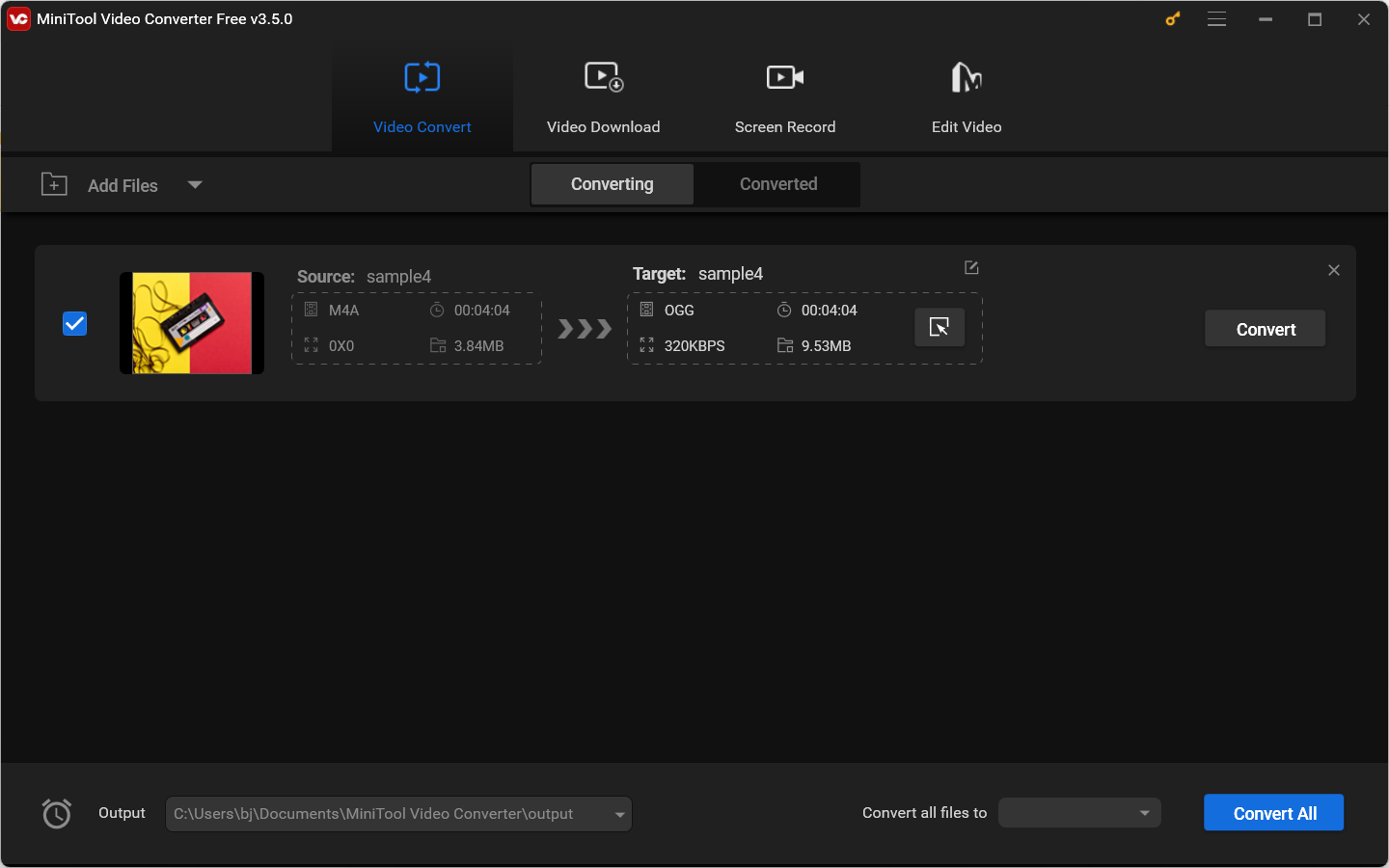Open the Video Convert tab
The image size is (1389, 868).
point(422,97)
